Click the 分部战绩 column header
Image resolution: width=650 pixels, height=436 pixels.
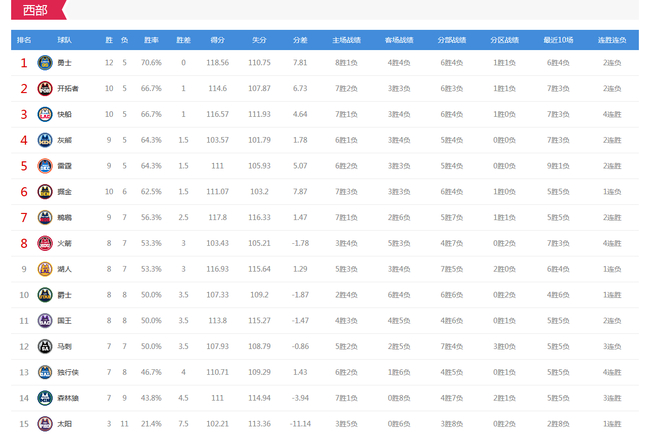click(x=452, y=40)
